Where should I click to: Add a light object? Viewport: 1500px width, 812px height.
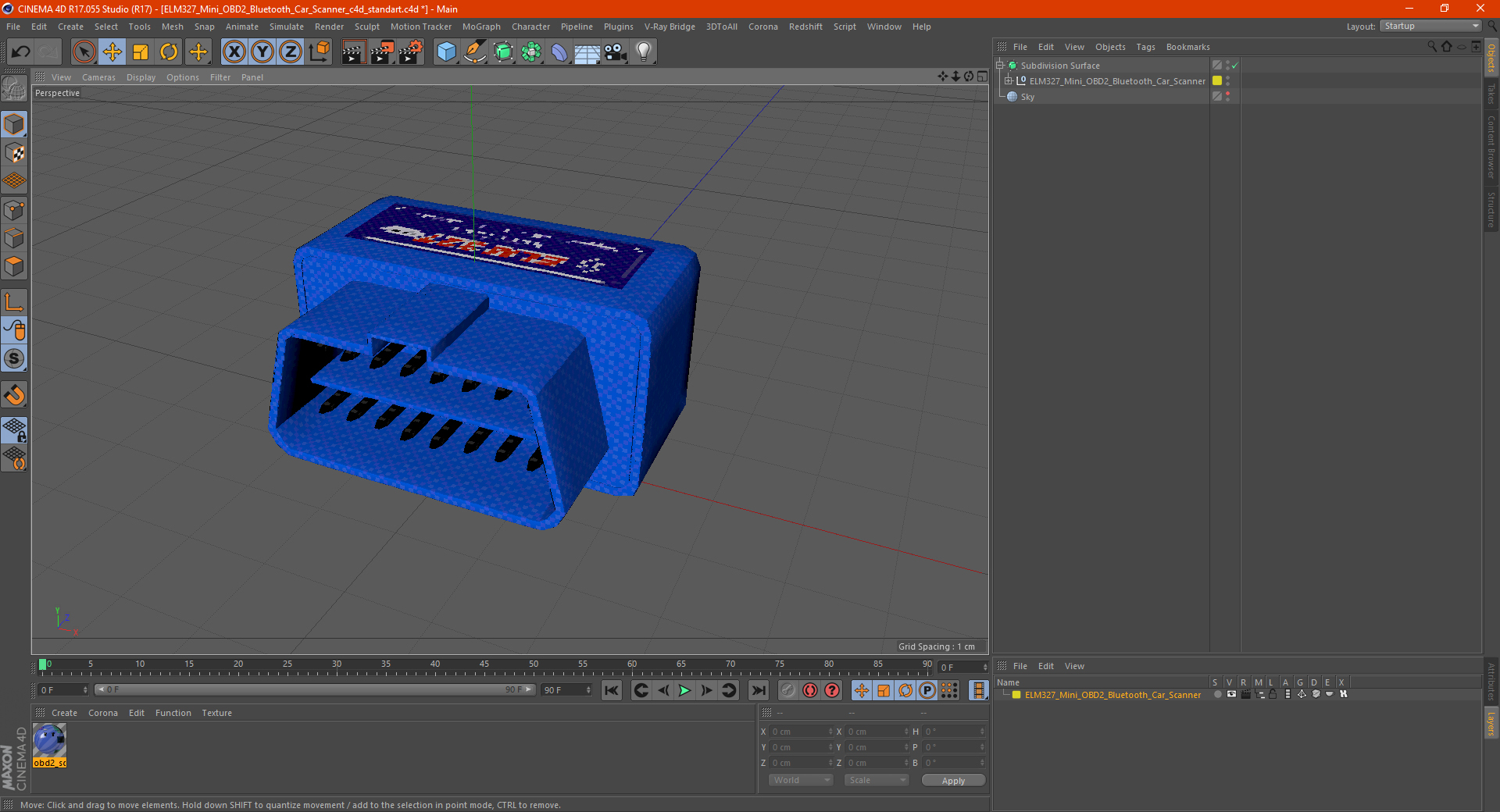(644, 52)
